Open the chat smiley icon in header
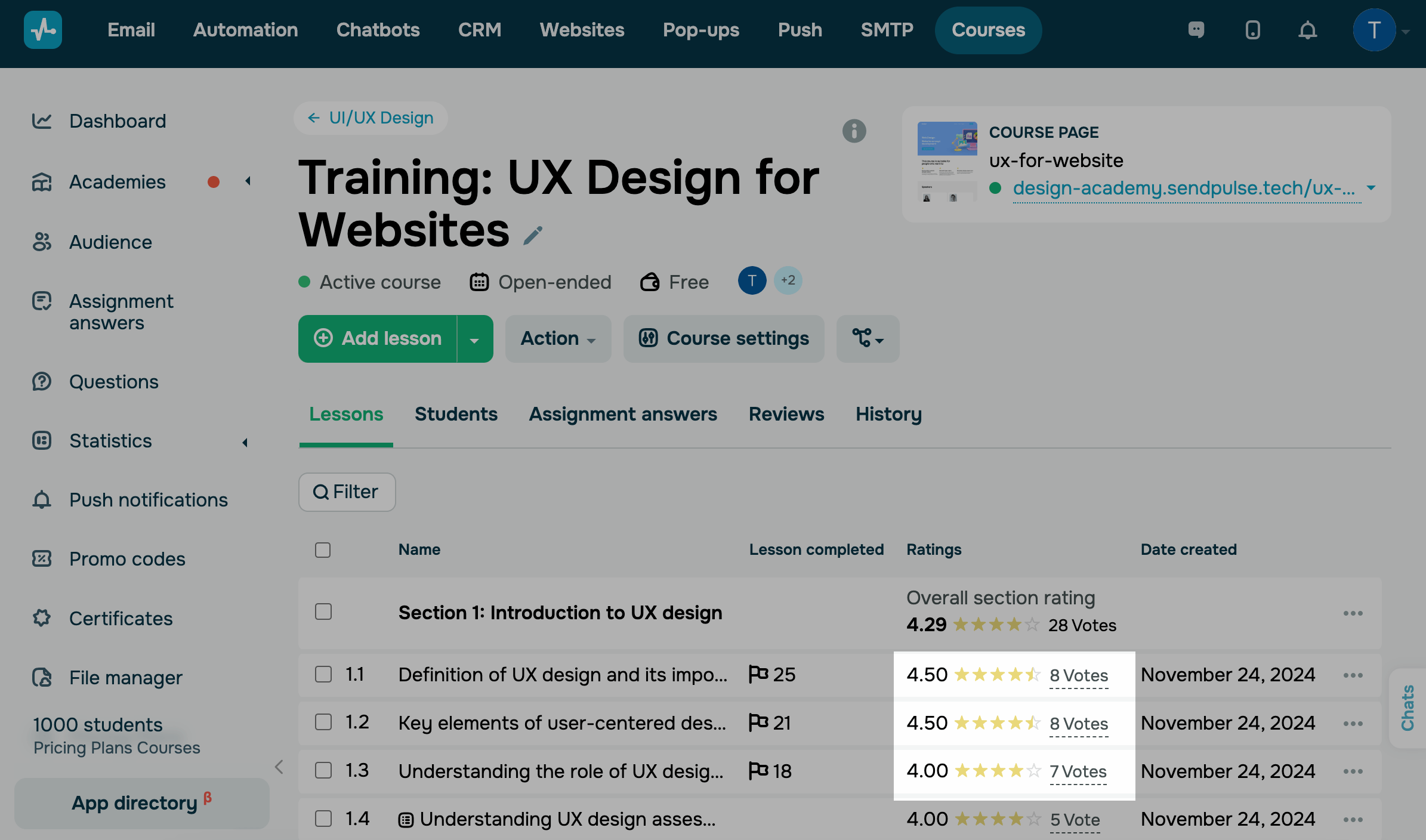 (x=1196, y=30)
